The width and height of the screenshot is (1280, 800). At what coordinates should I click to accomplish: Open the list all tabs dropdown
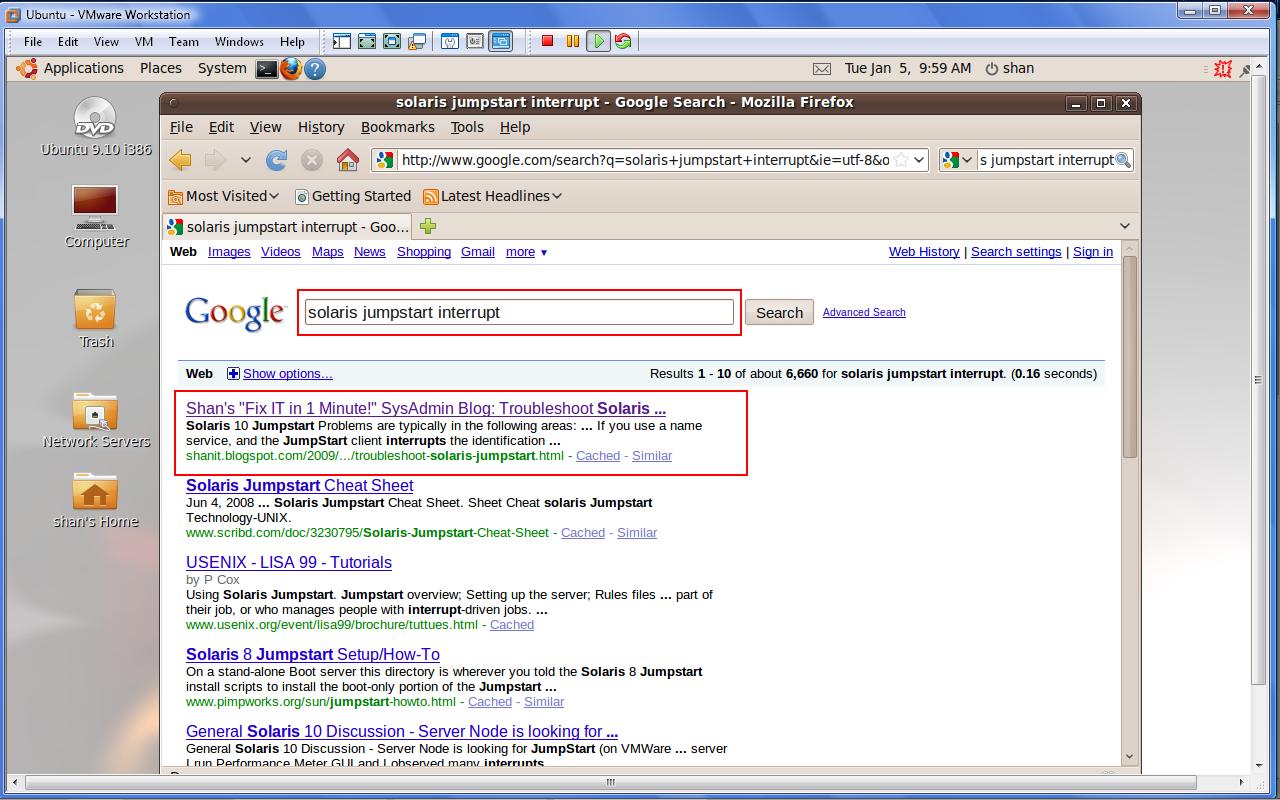pyautogui.click(x=1124, y=226)
